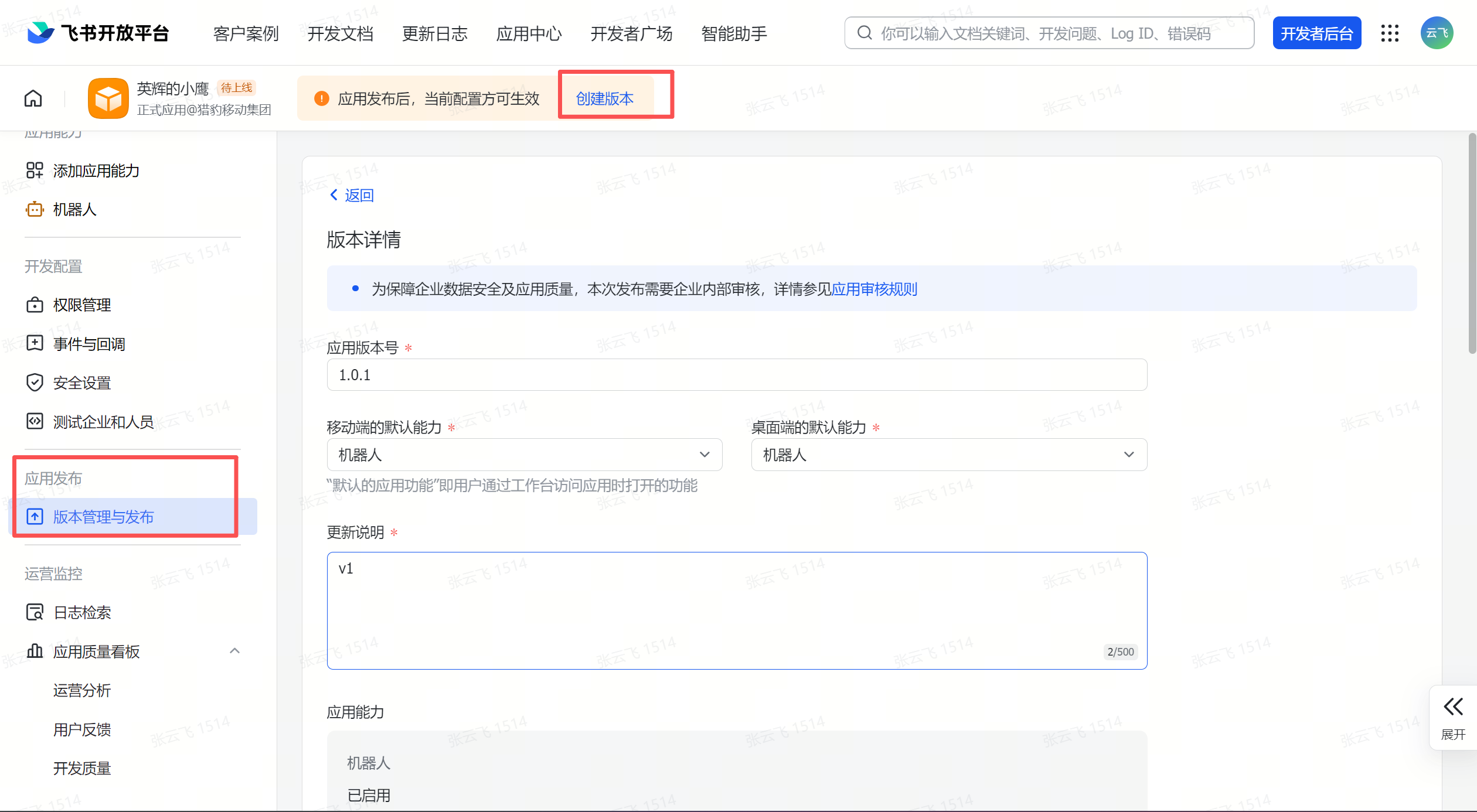Select 安全设置 shield icon
This screenshot has width=1477, height=812.
click(35, 382)
